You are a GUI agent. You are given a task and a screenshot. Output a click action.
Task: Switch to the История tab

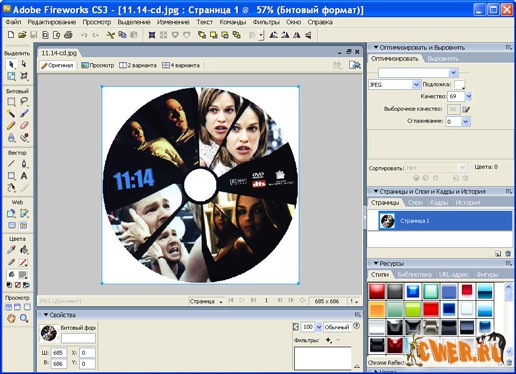coord(468,202)
